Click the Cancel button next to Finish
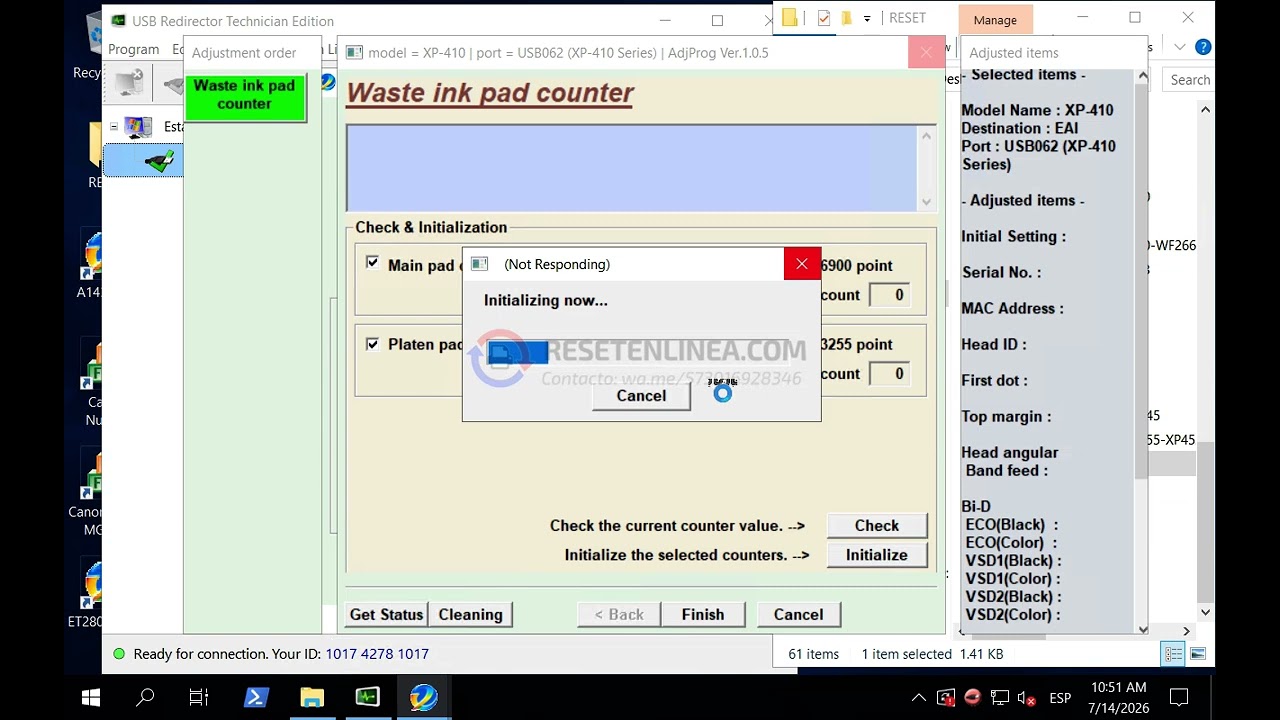 pyautogui.click(x=798, y=615)
